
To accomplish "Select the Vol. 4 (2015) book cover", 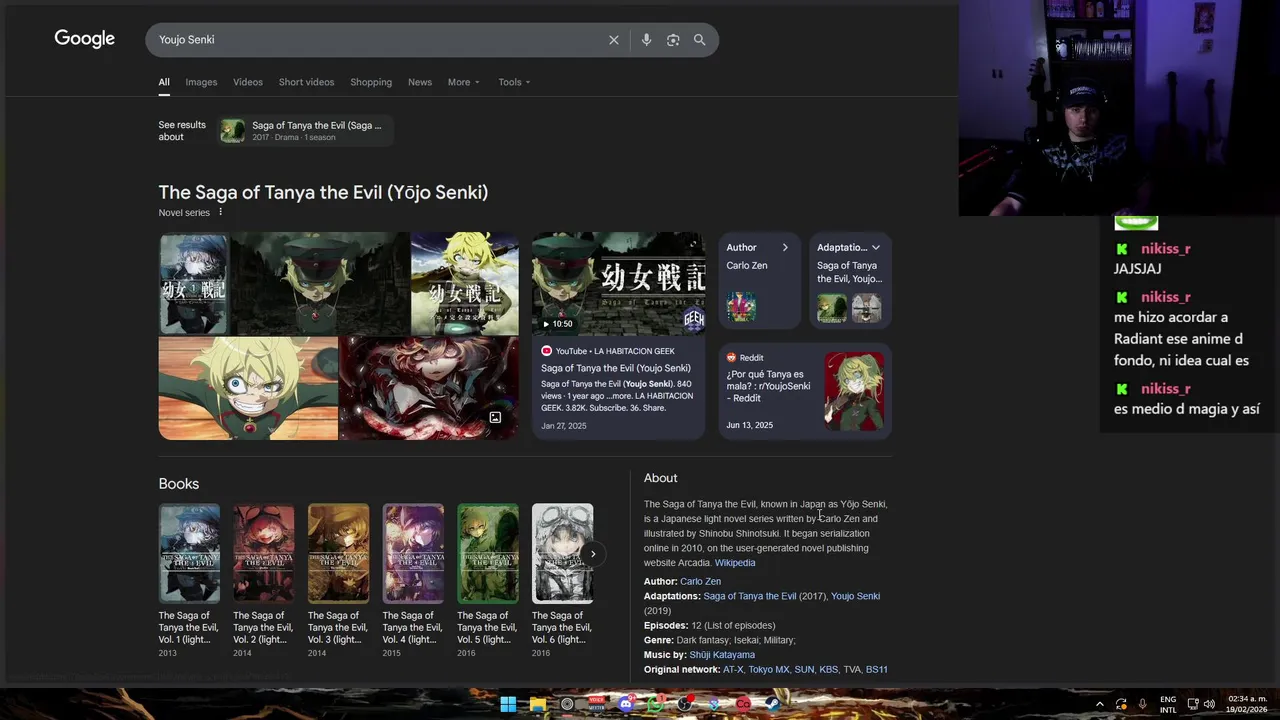I will (x=413, y=553).
